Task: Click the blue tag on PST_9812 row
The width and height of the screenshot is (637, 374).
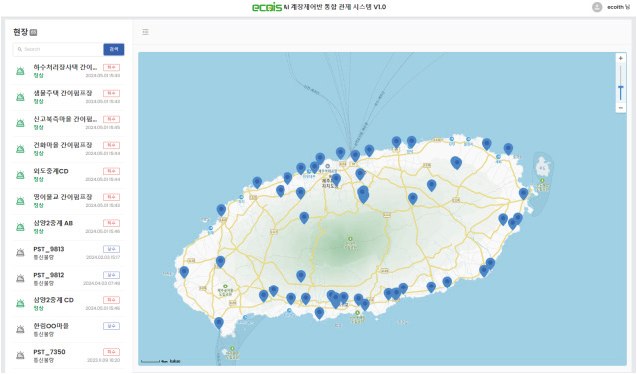Action: pos(111,275)
